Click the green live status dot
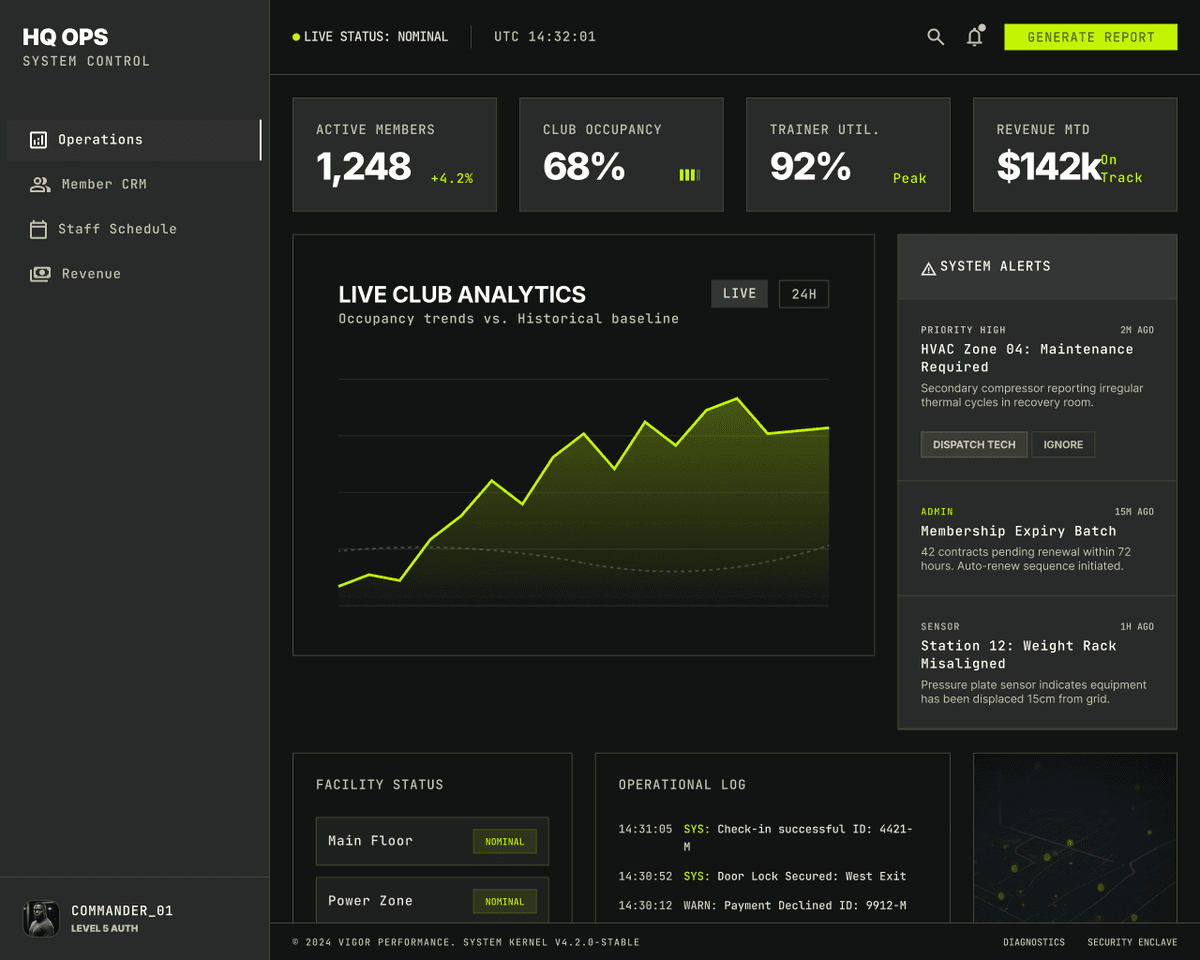The height and width of the screenshot is (960, 1200). (x=296, y=37)
